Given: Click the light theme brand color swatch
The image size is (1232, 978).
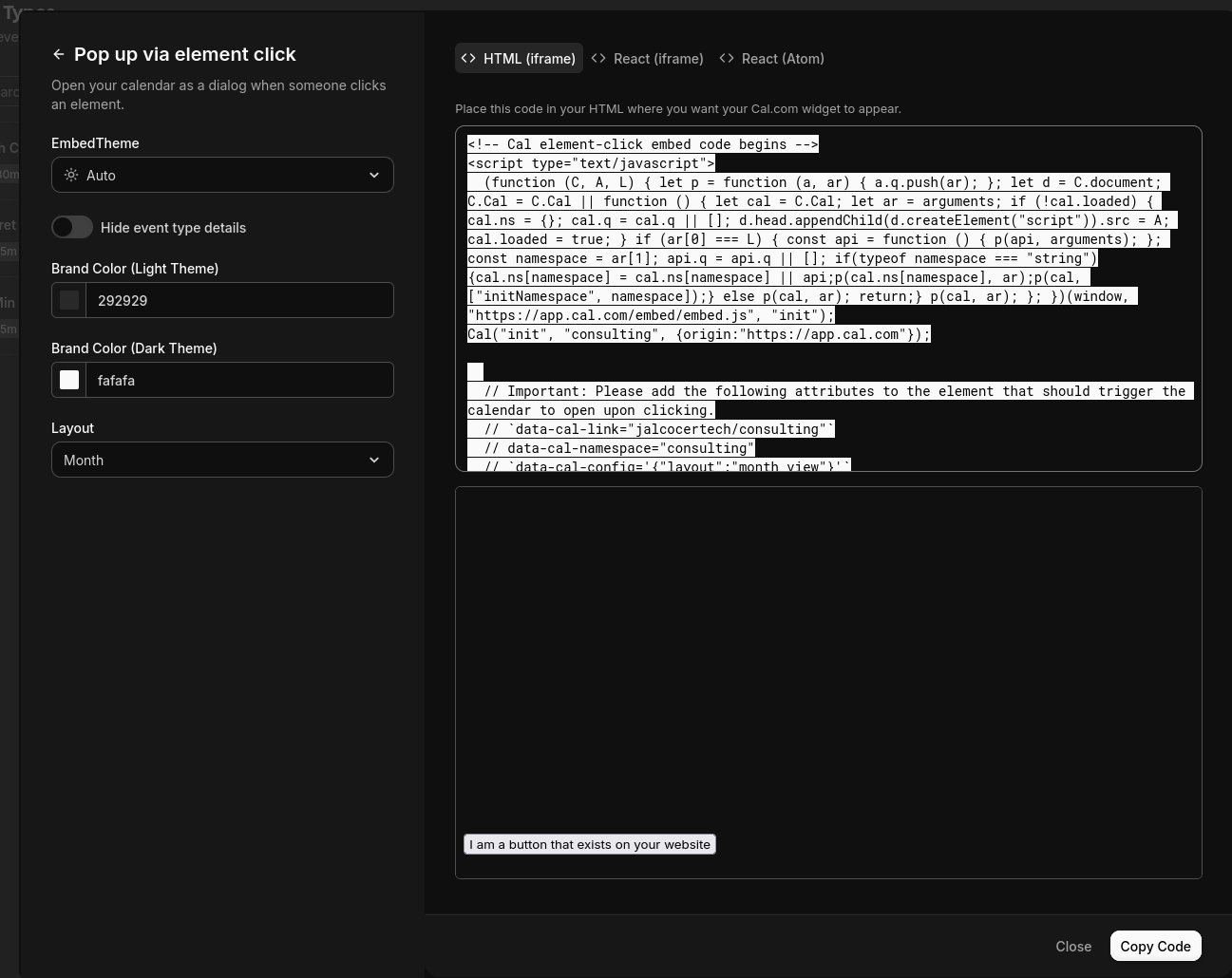Looking at the screenshot, I should pyautogui.click(x=69, y=300).
